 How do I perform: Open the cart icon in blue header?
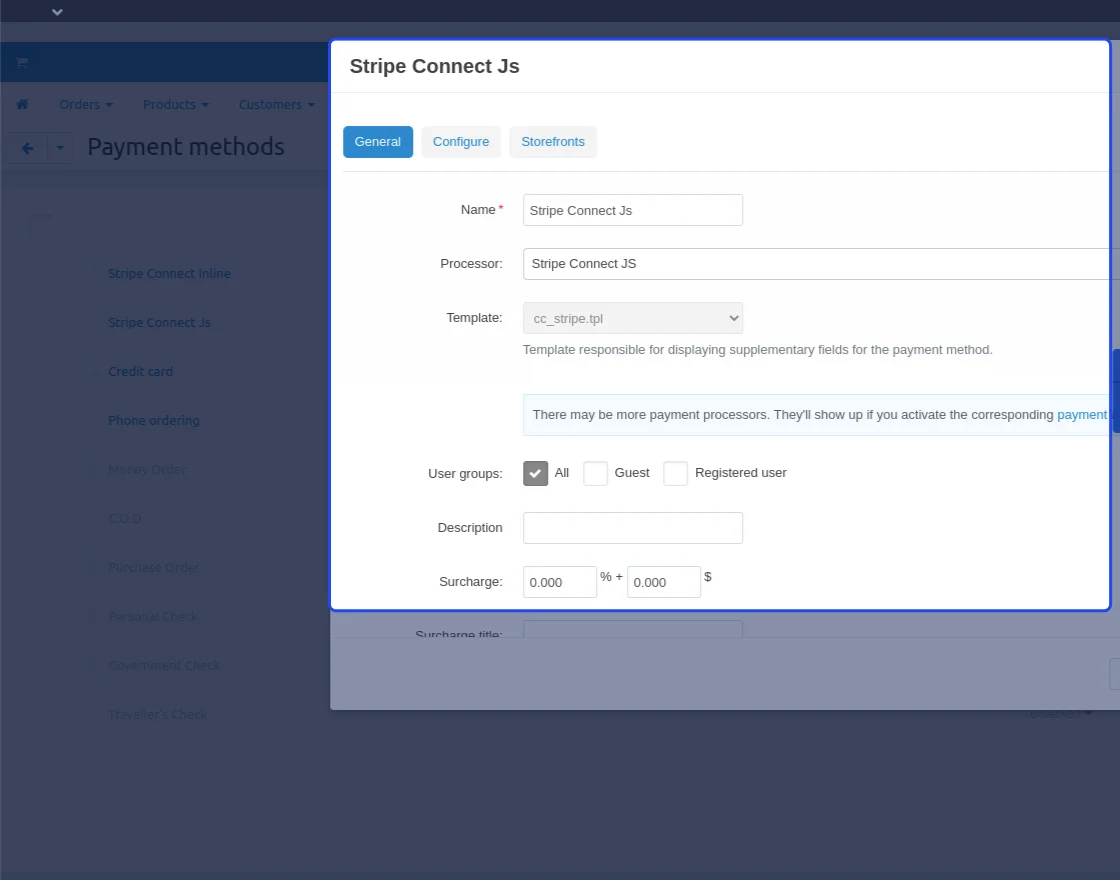21,62
